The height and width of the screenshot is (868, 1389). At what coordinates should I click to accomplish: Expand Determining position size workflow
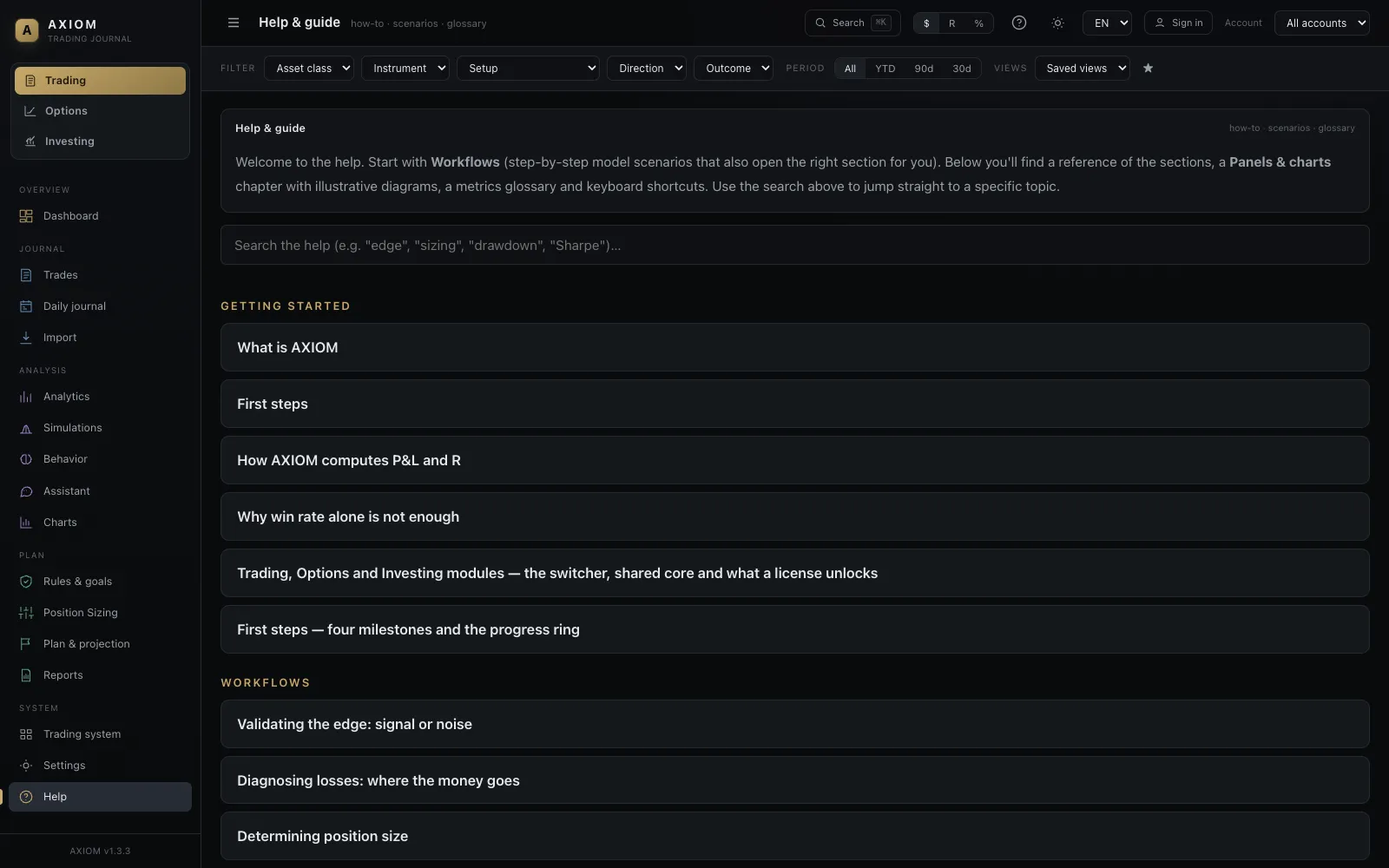point(794,836)
